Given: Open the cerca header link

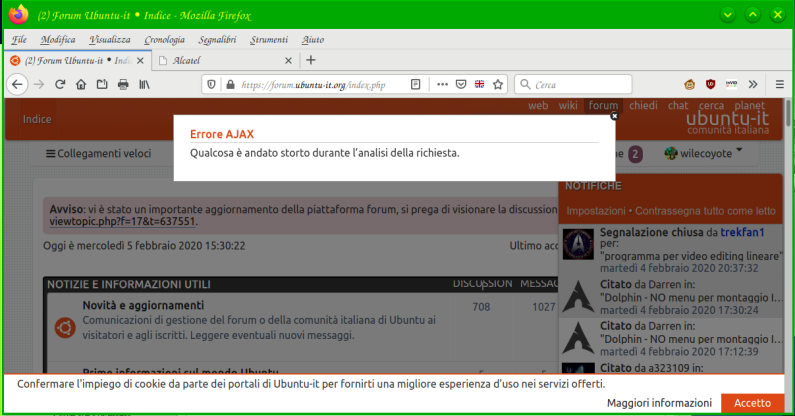Looking at the screenshot, I should tap(711, 106).
